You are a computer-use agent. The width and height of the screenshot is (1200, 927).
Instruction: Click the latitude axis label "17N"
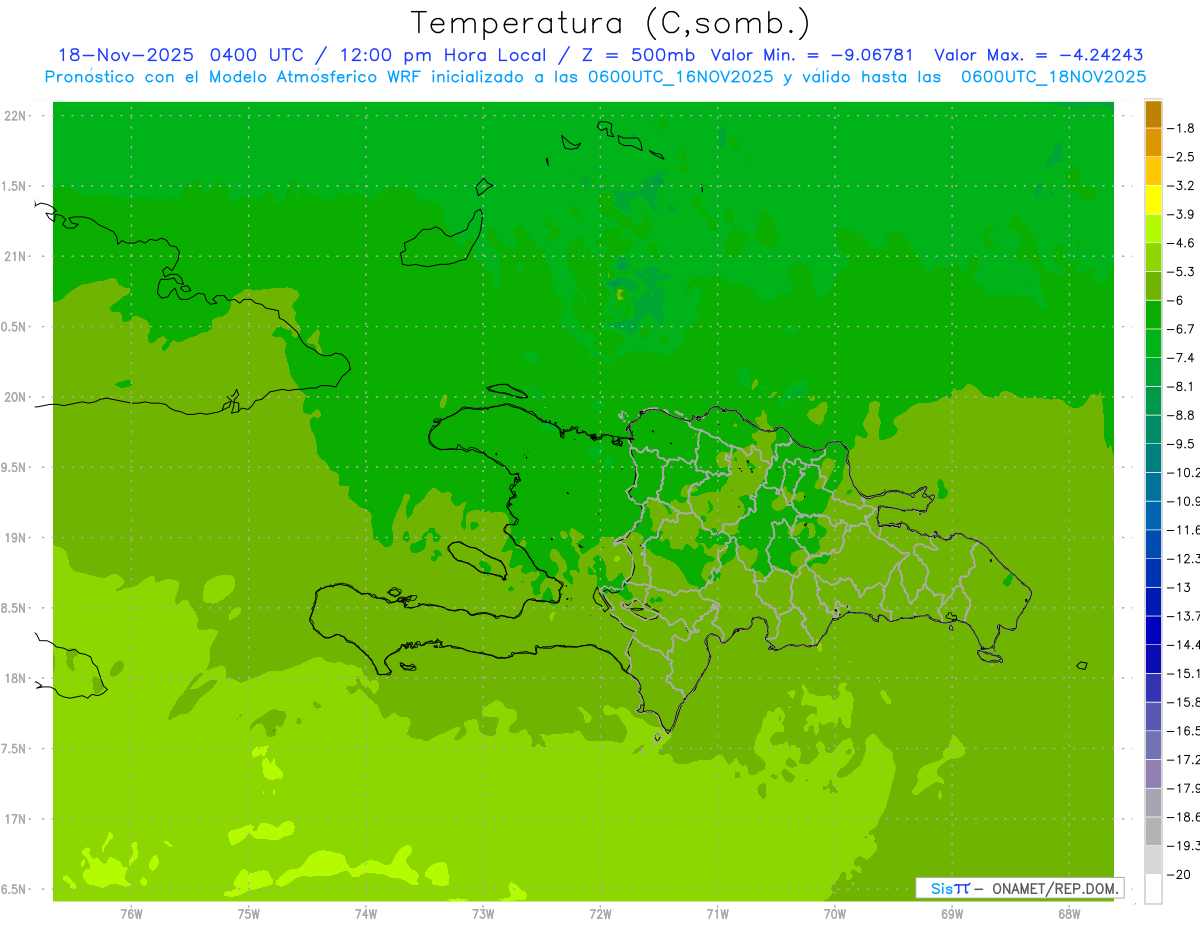click(x=14, y=819)
